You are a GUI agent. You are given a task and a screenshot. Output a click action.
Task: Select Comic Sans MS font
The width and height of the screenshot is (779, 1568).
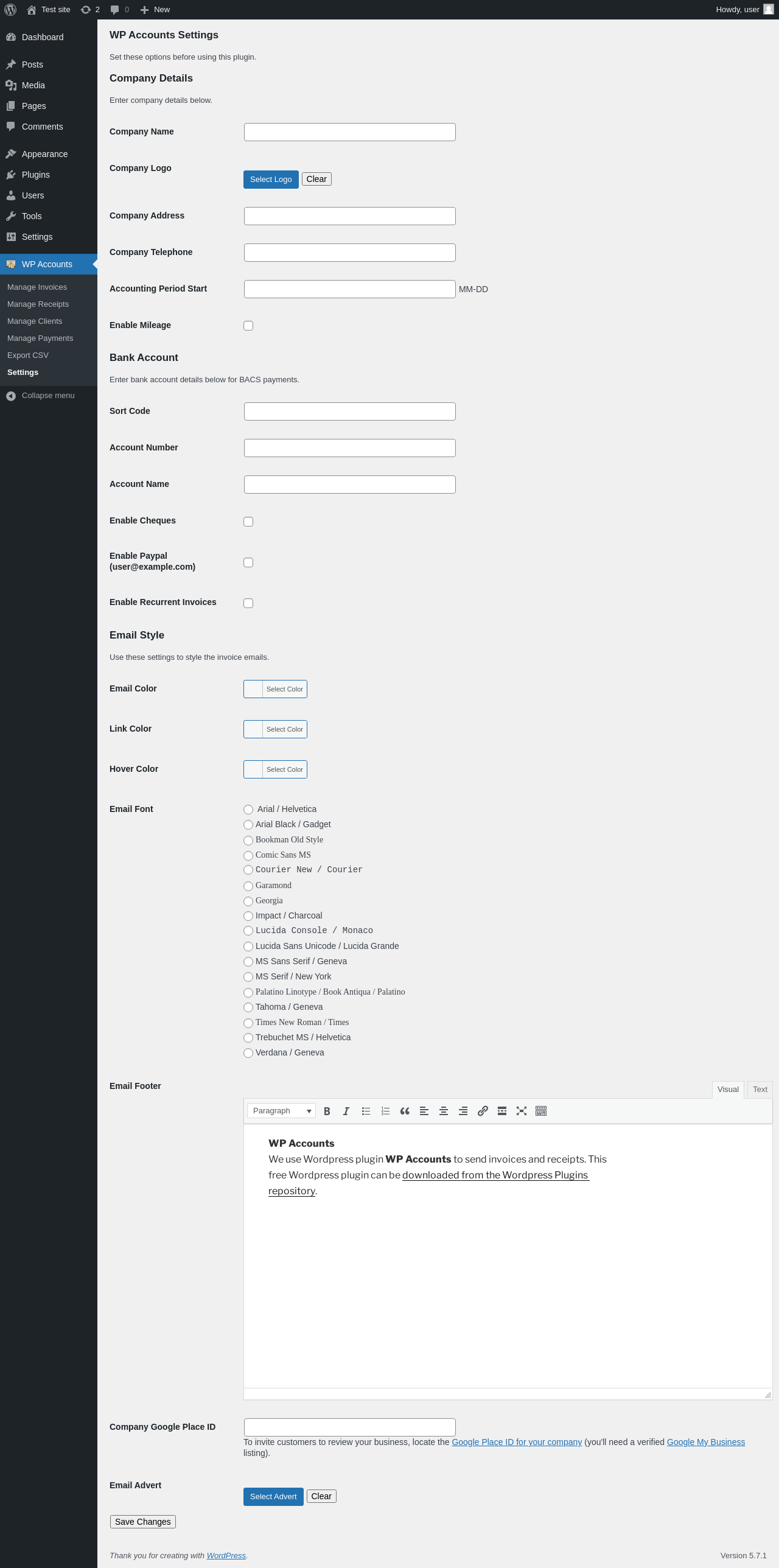(x=248, y=856)
